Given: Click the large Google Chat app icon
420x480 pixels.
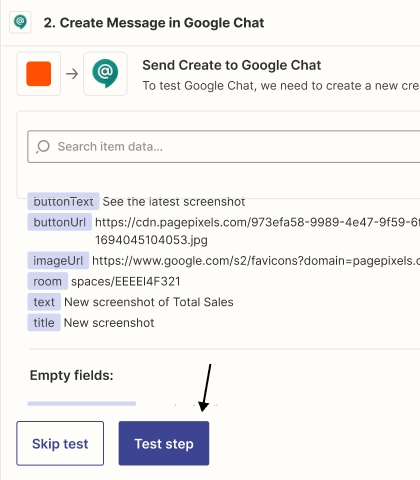Looking at the screenshot, I should 105,74.
